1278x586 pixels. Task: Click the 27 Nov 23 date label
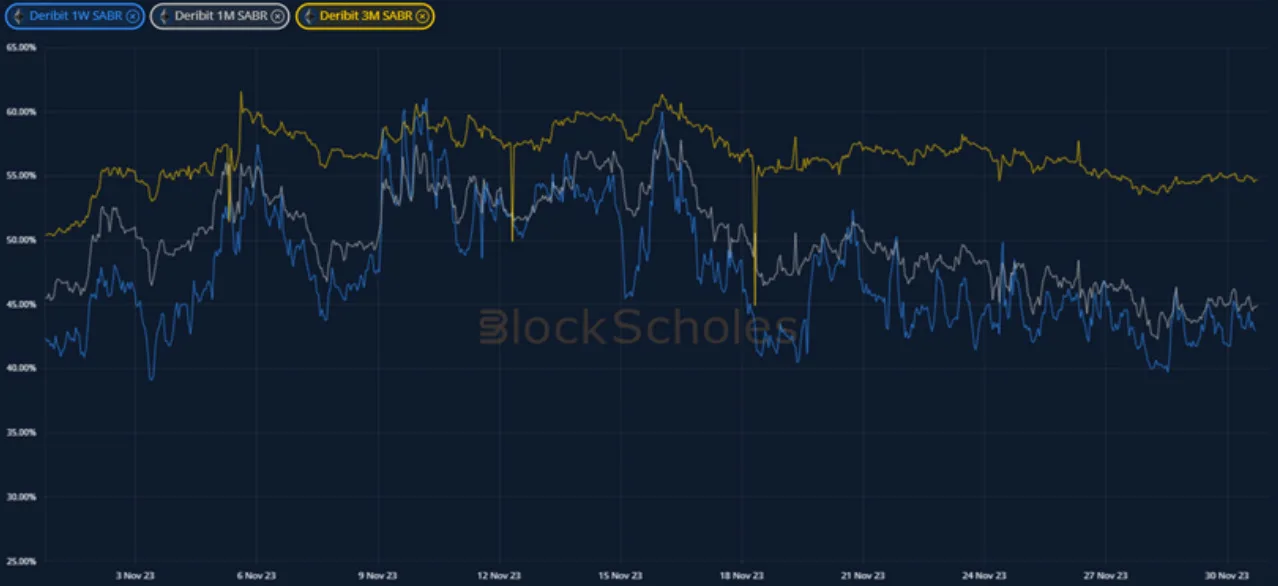[1106, 575]
